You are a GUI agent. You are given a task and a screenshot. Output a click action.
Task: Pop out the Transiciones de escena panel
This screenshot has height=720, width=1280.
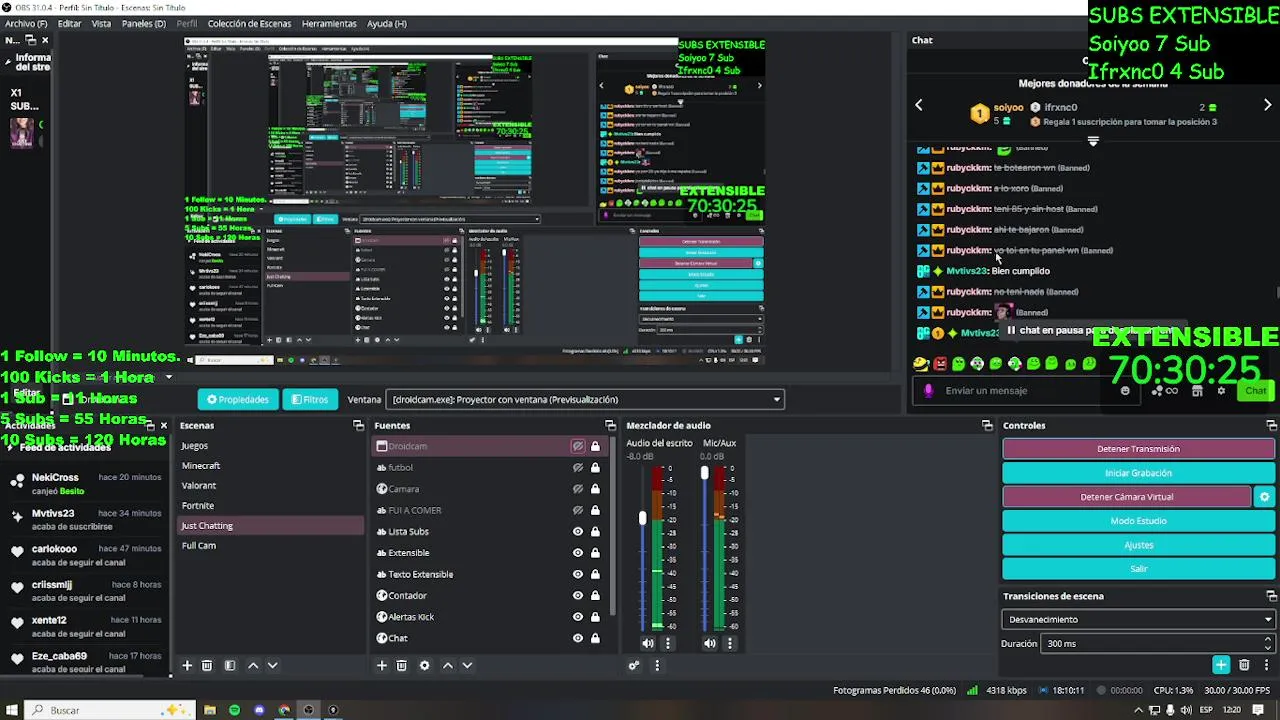pos(1271,596)
